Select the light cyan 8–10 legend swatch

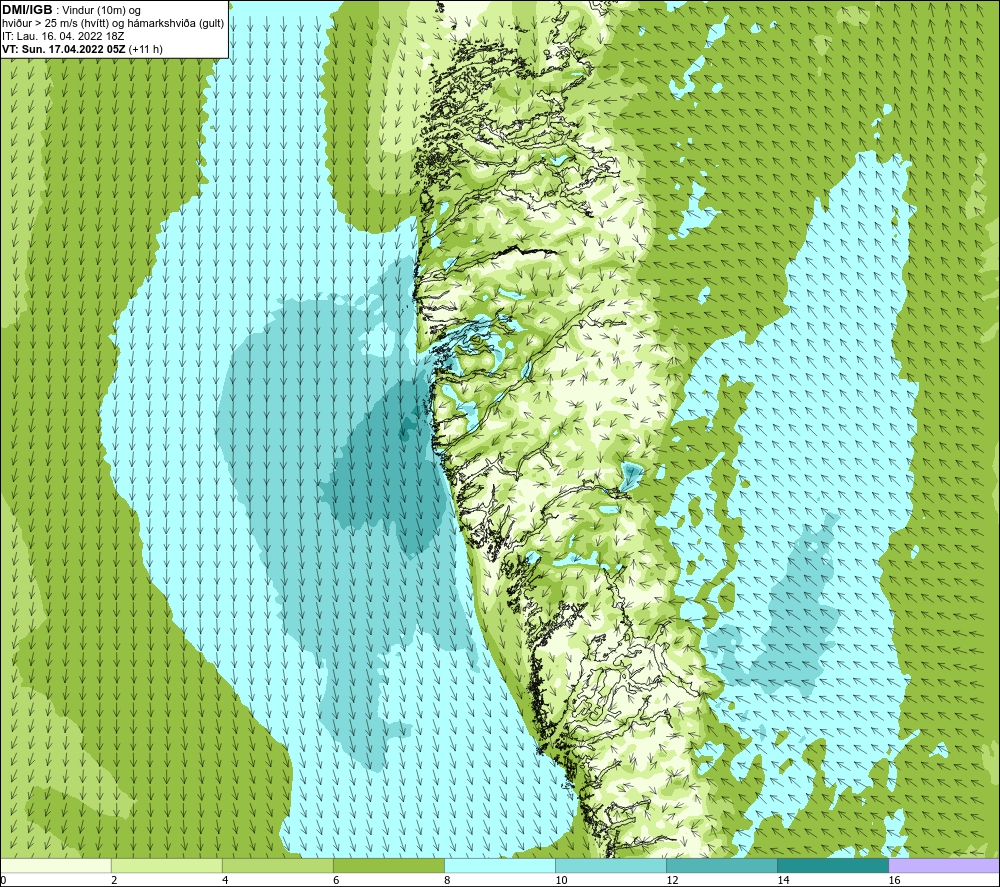point(500,865)
